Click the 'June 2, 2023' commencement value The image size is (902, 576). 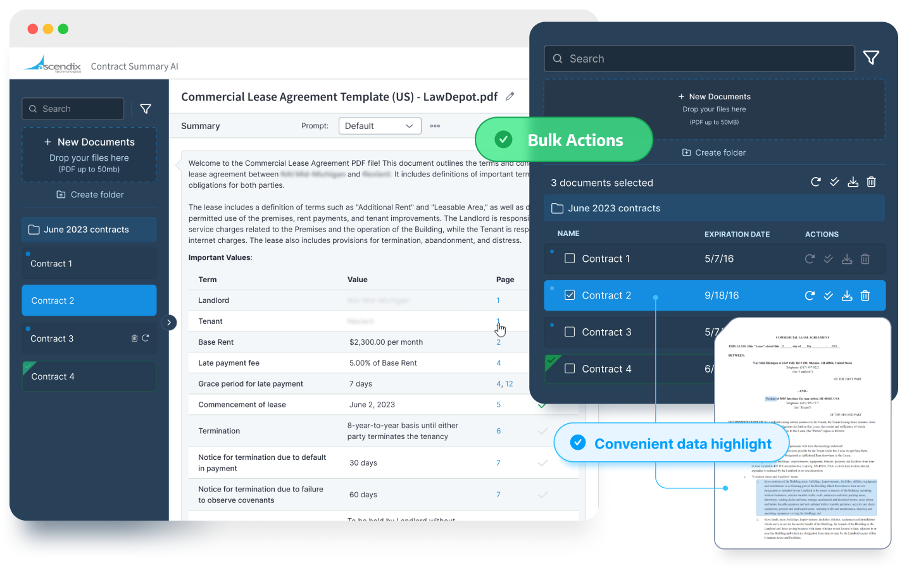coord(372,405)
